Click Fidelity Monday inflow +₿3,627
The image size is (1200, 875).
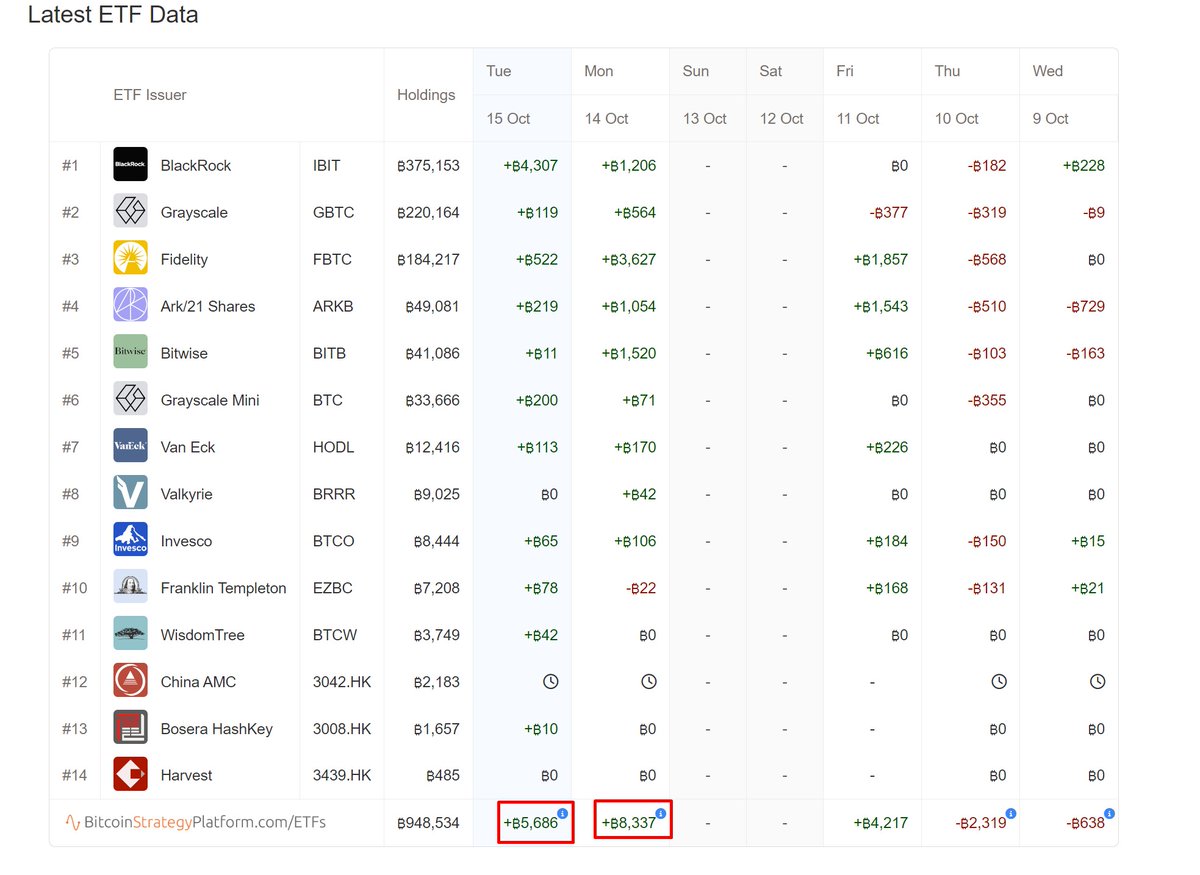click(x=628, y=259)
